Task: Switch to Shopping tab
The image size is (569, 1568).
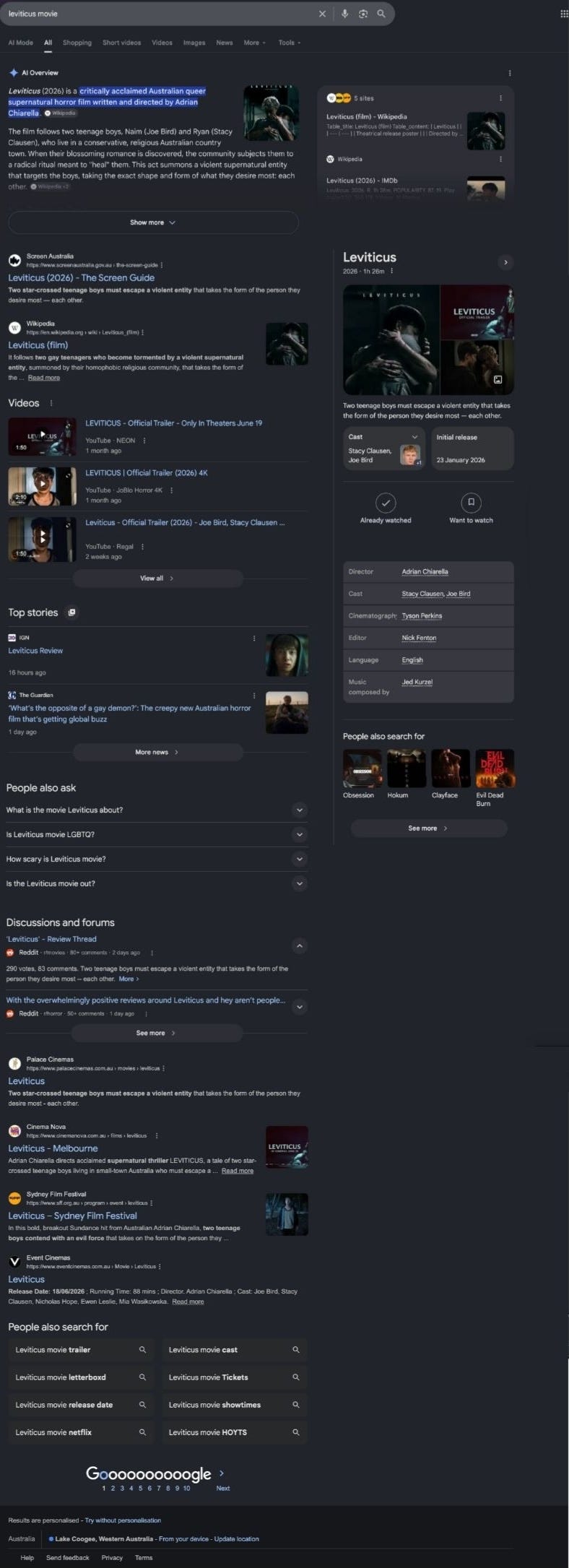Action: coord(77,43)
